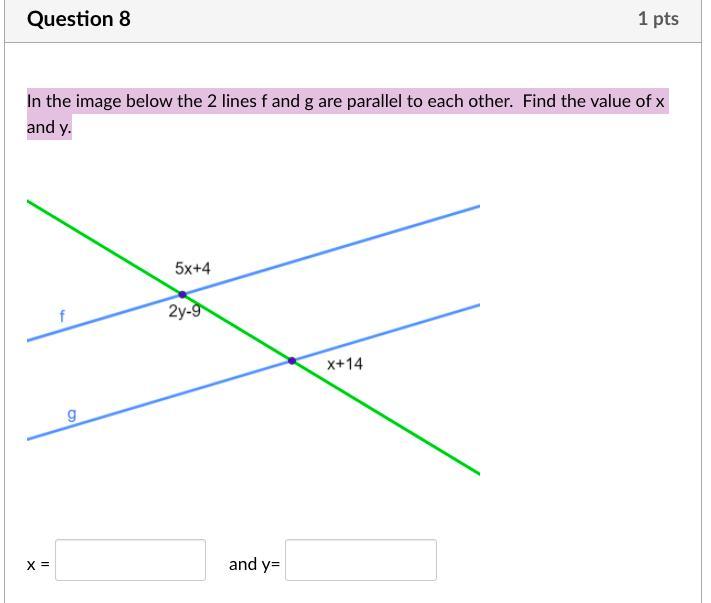Click the Question 8 heading
The height and width of the screenshot is (603, 711).
(78, 19)
